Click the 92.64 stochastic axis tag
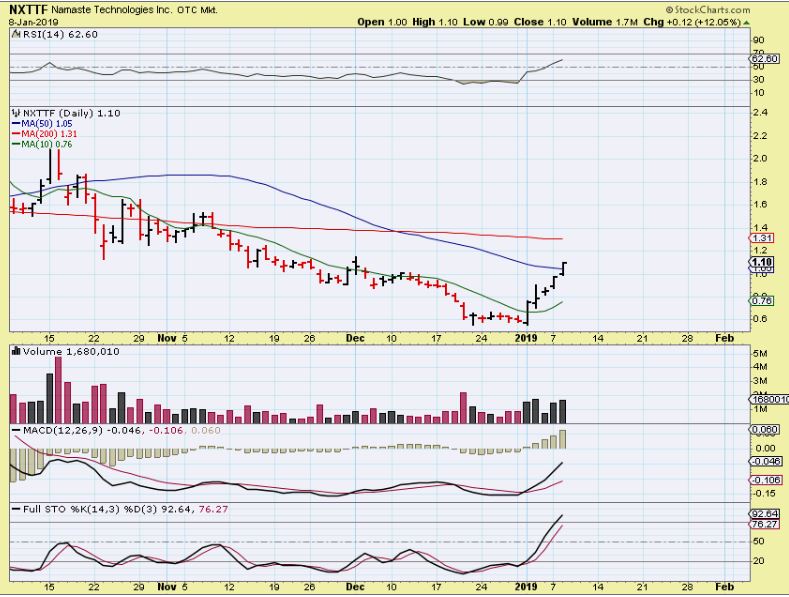The width and height of the screenshot is (789, 597). click(x=765, y=514)
